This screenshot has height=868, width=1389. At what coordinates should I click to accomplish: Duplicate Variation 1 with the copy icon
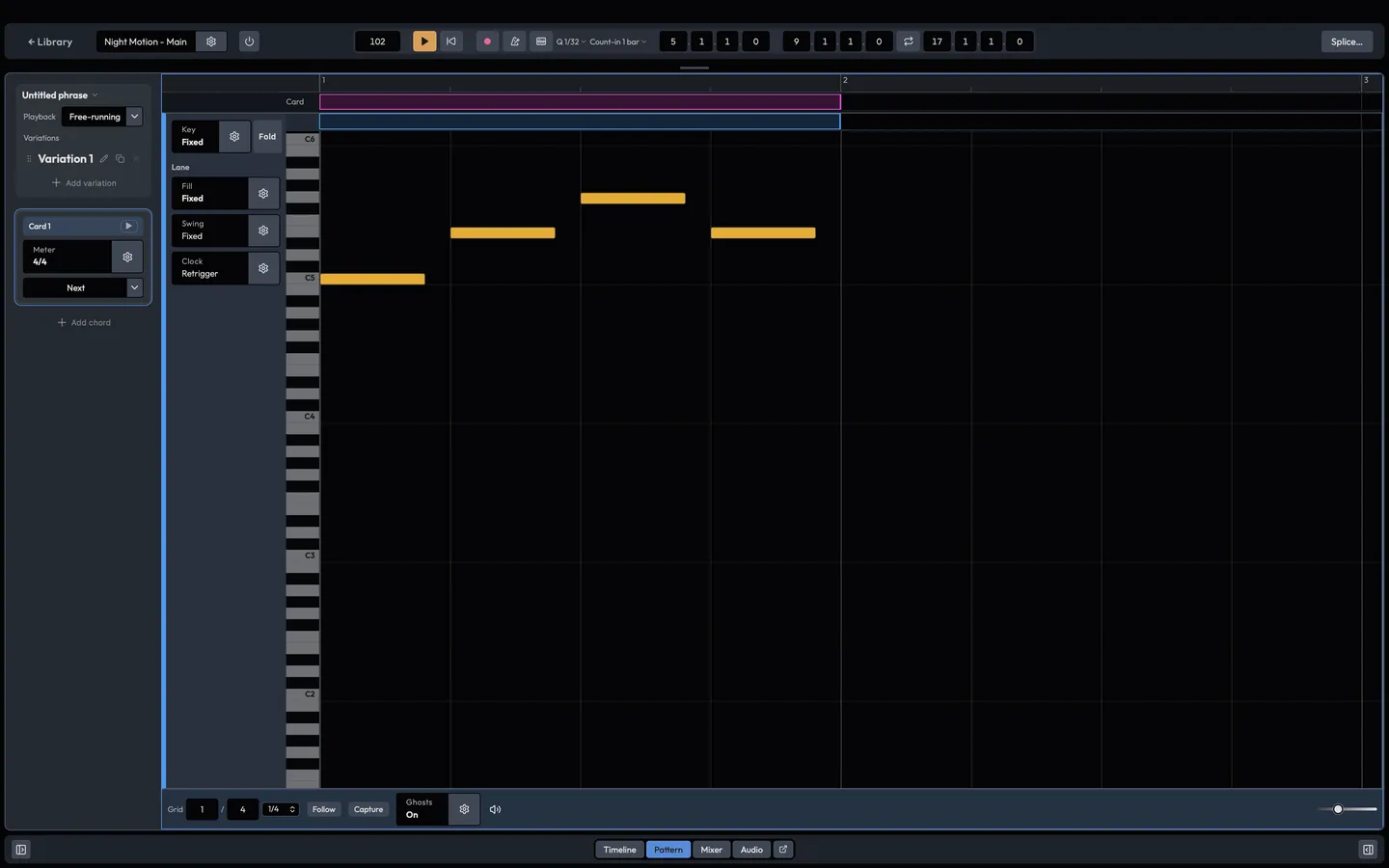[x=120, y=159]
